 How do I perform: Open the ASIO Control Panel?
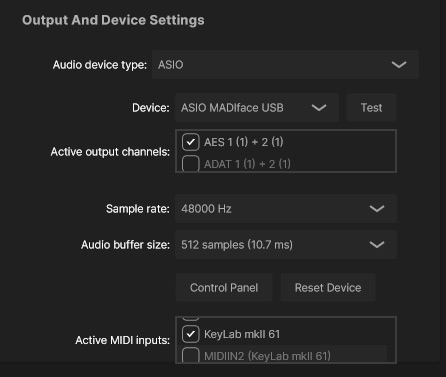click(224, 288)
